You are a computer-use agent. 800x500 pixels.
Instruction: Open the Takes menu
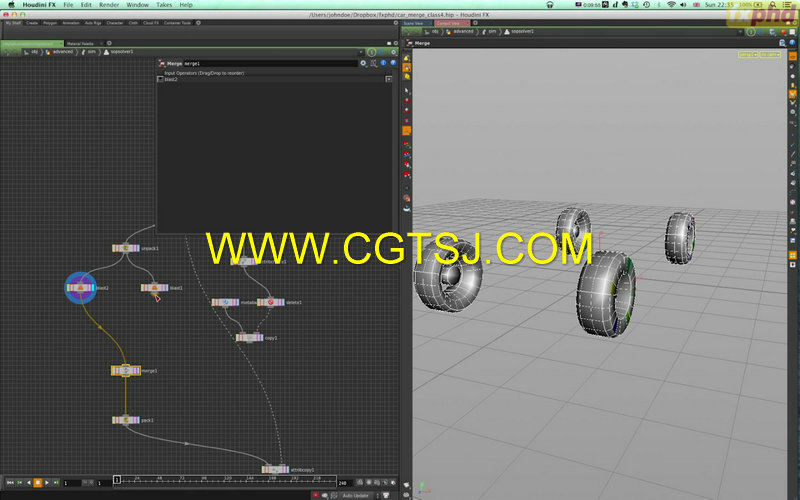point(164,5)
